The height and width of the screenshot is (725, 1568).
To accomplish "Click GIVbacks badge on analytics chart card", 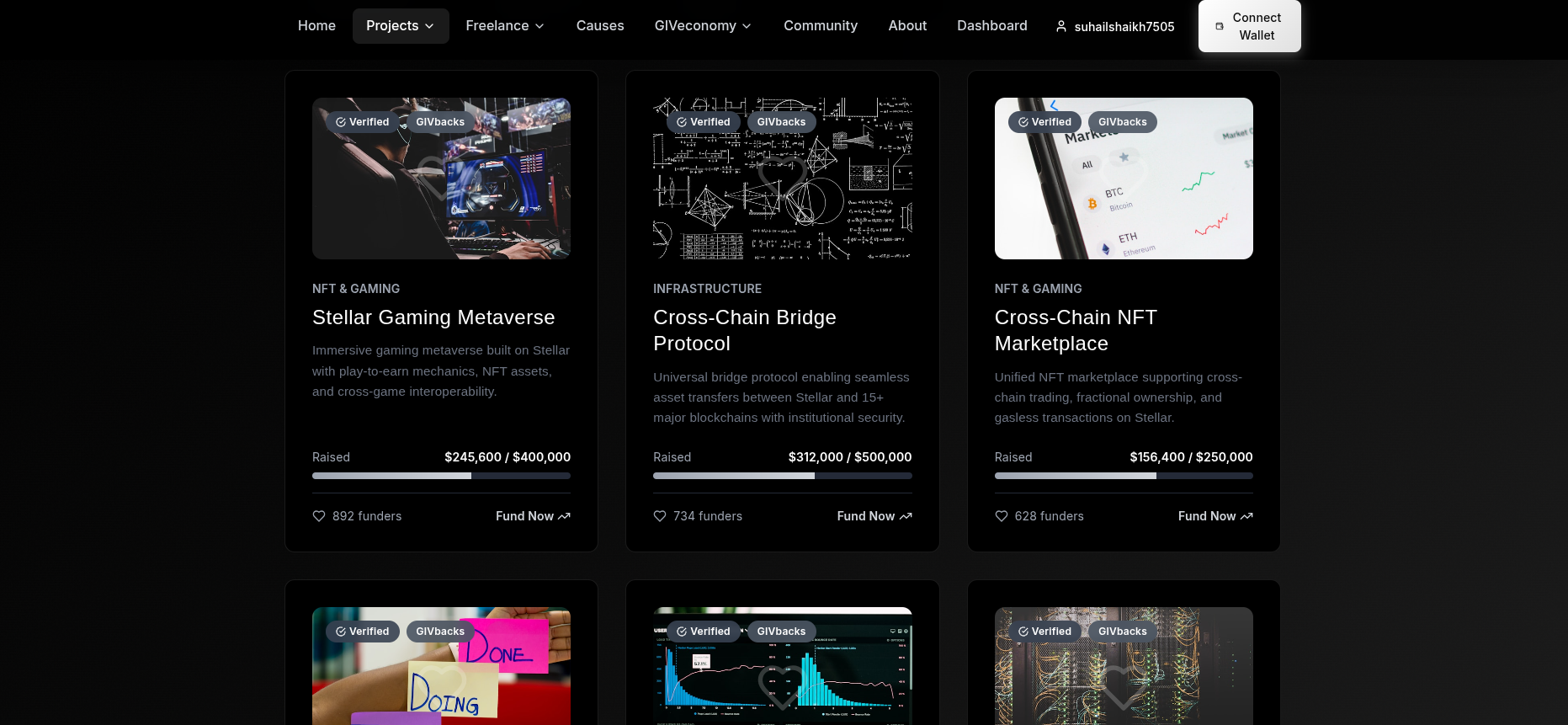I will pos(781,632).
